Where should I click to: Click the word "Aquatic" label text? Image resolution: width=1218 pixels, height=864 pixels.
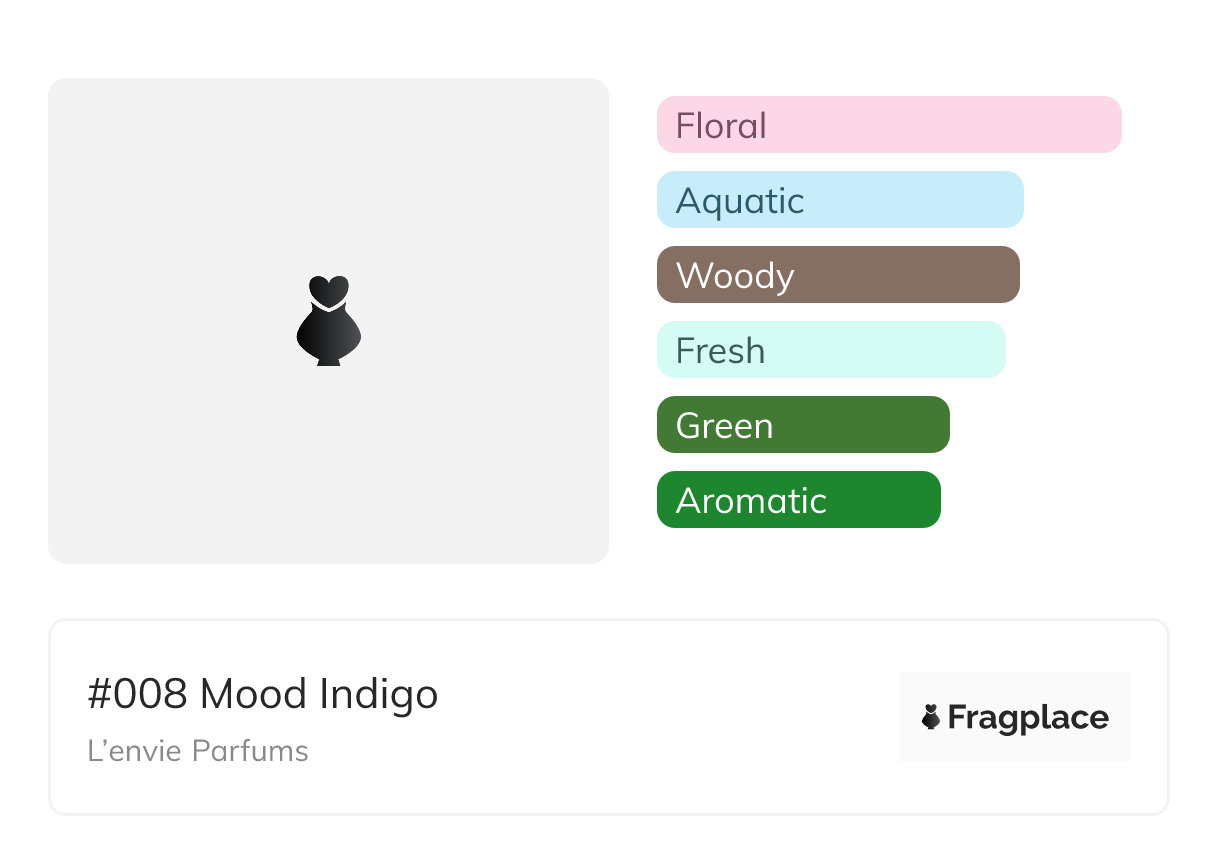pyautogui.click(x=740, y=201)
